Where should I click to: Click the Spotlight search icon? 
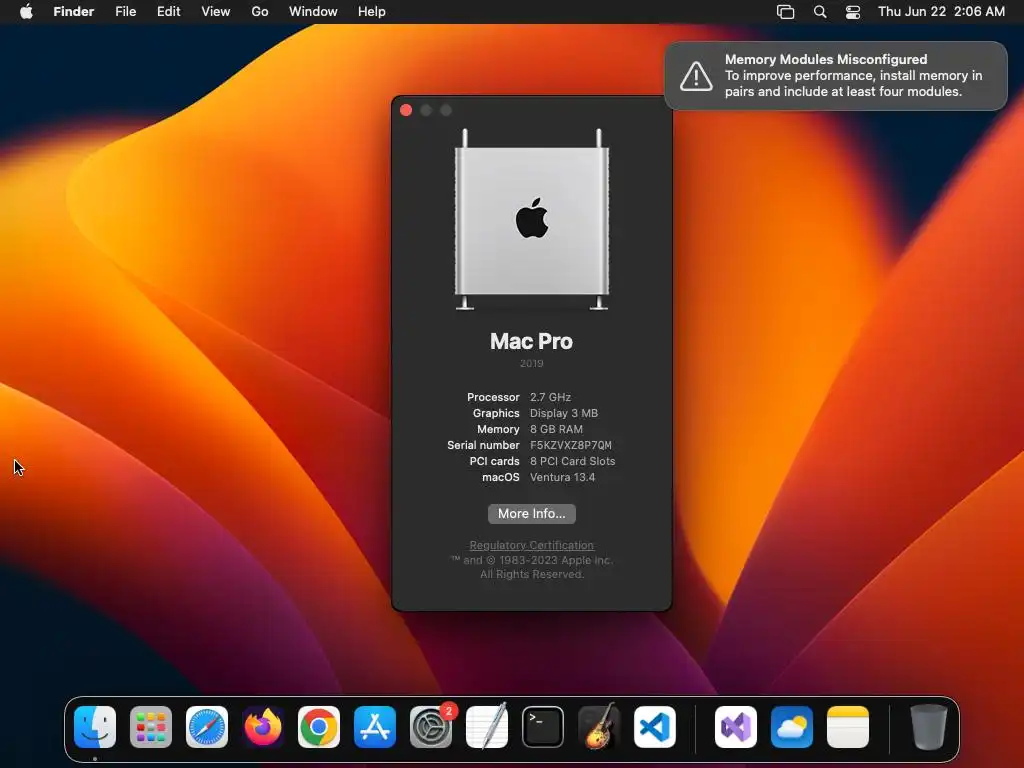pos(820,12)
